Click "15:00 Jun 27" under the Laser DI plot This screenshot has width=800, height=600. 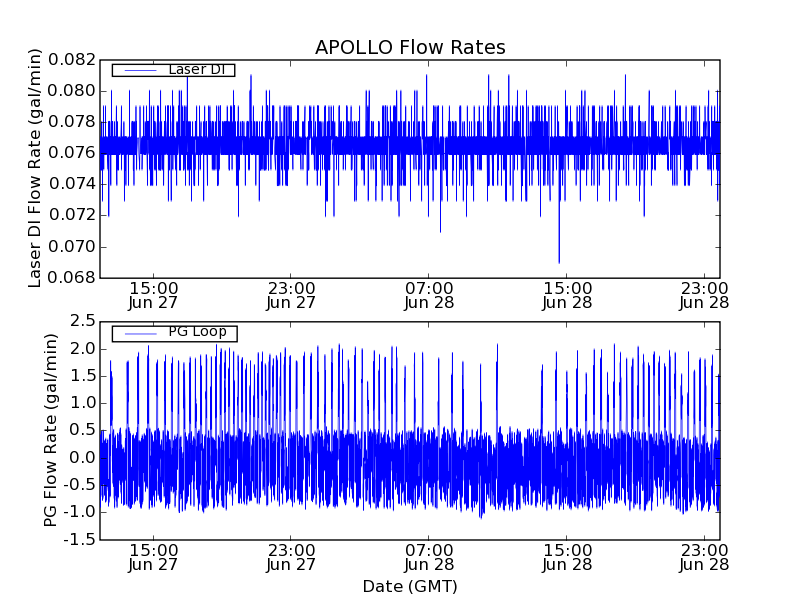pyautogui.click(x=153, y=295)
